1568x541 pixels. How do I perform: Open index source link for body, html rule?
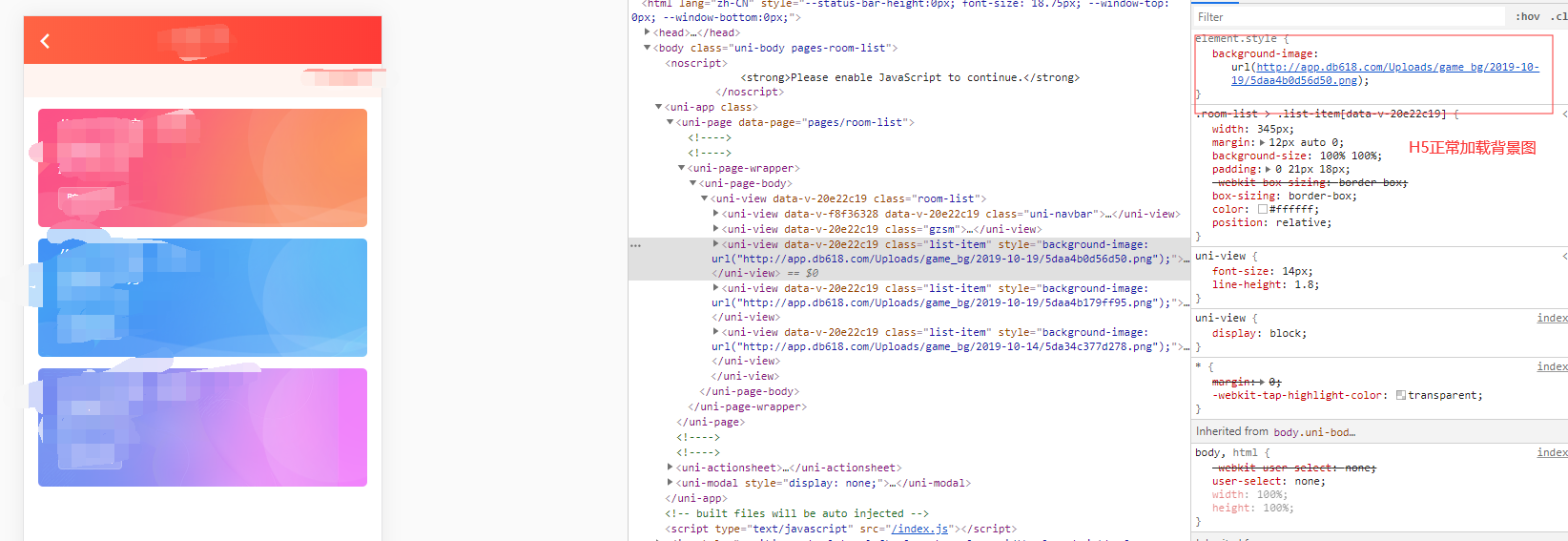pos(1552,452)
